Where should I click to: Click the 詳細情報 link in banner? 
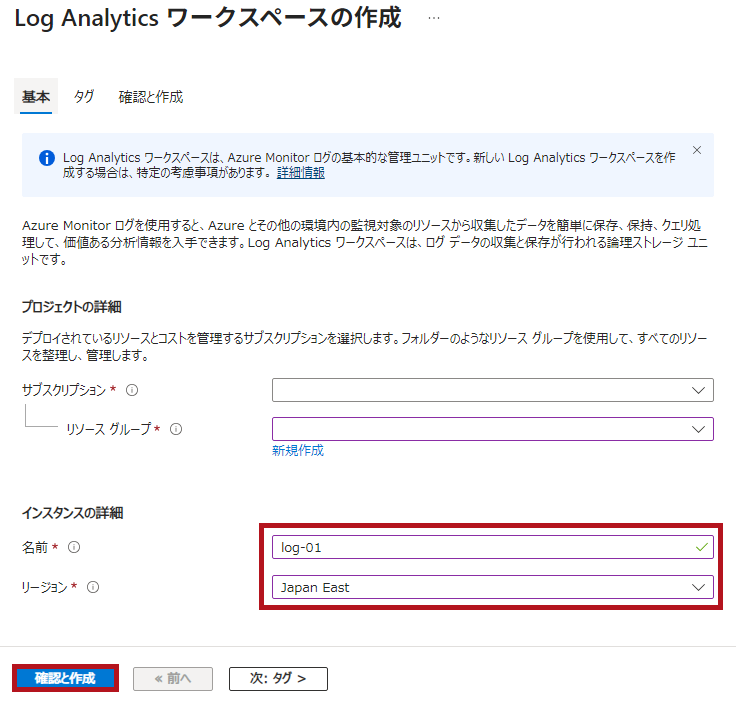300,173
